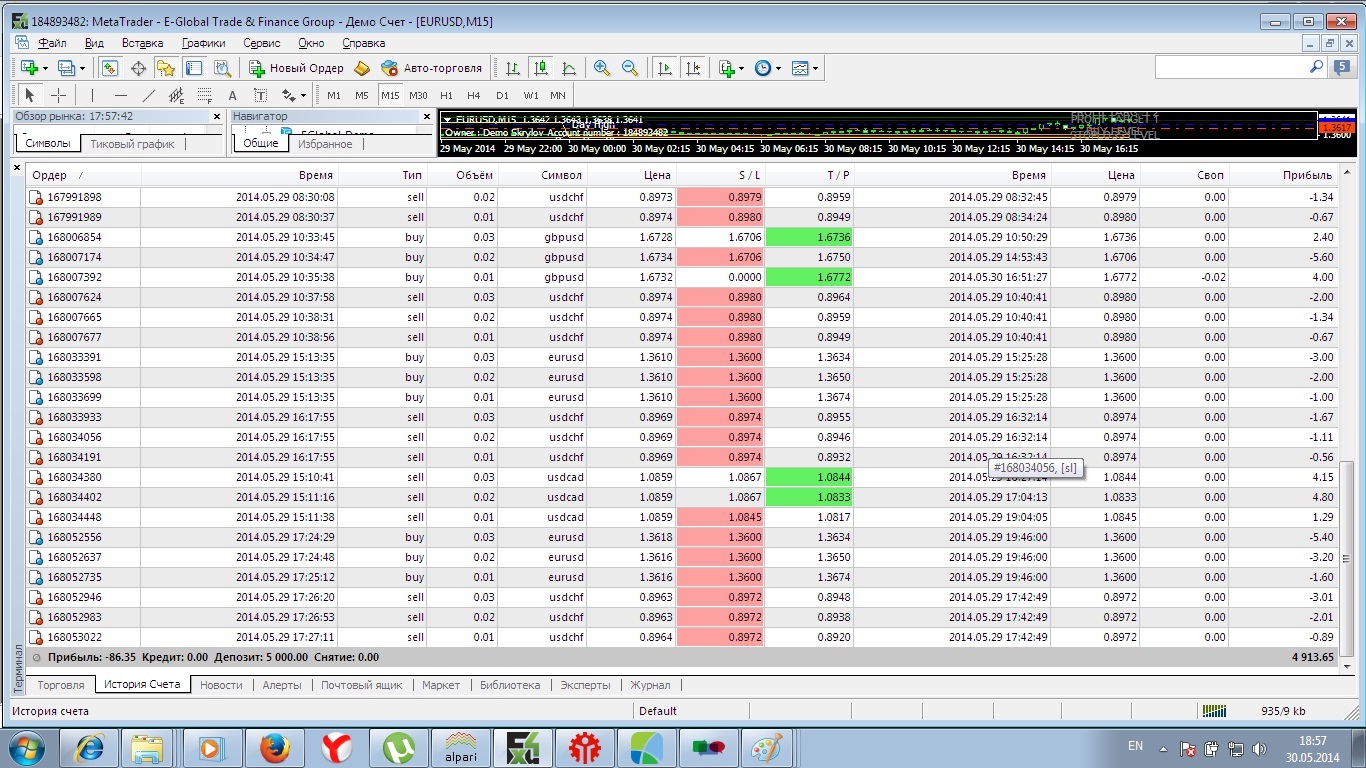Open the profiles dropdown arrow

pyautogui.click(x=82, y=68)
